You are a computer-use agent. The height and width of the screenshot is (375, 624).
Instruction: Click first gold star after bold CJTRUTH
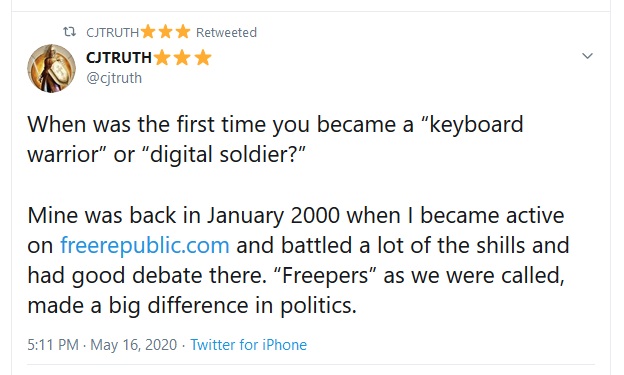pyautogui.click(x=162, y=58)
